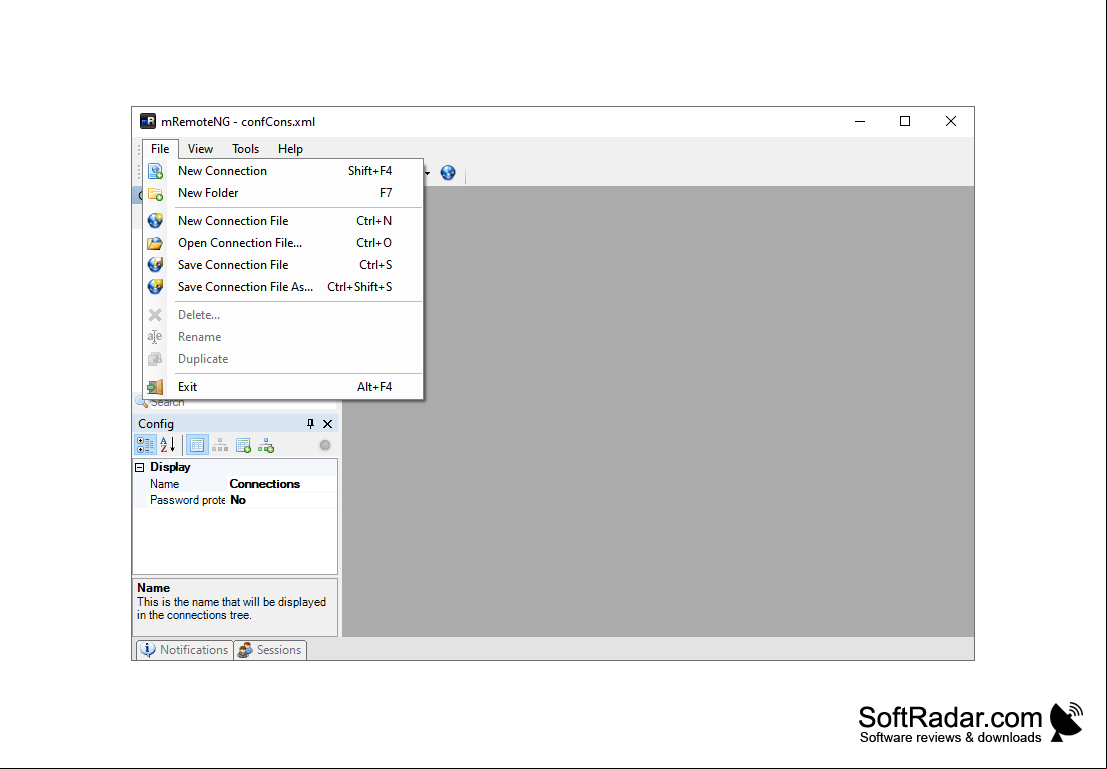This screenshot has width=1107, height=769.
Task: Switch to the Sessions tab
Action: point(270,650)
